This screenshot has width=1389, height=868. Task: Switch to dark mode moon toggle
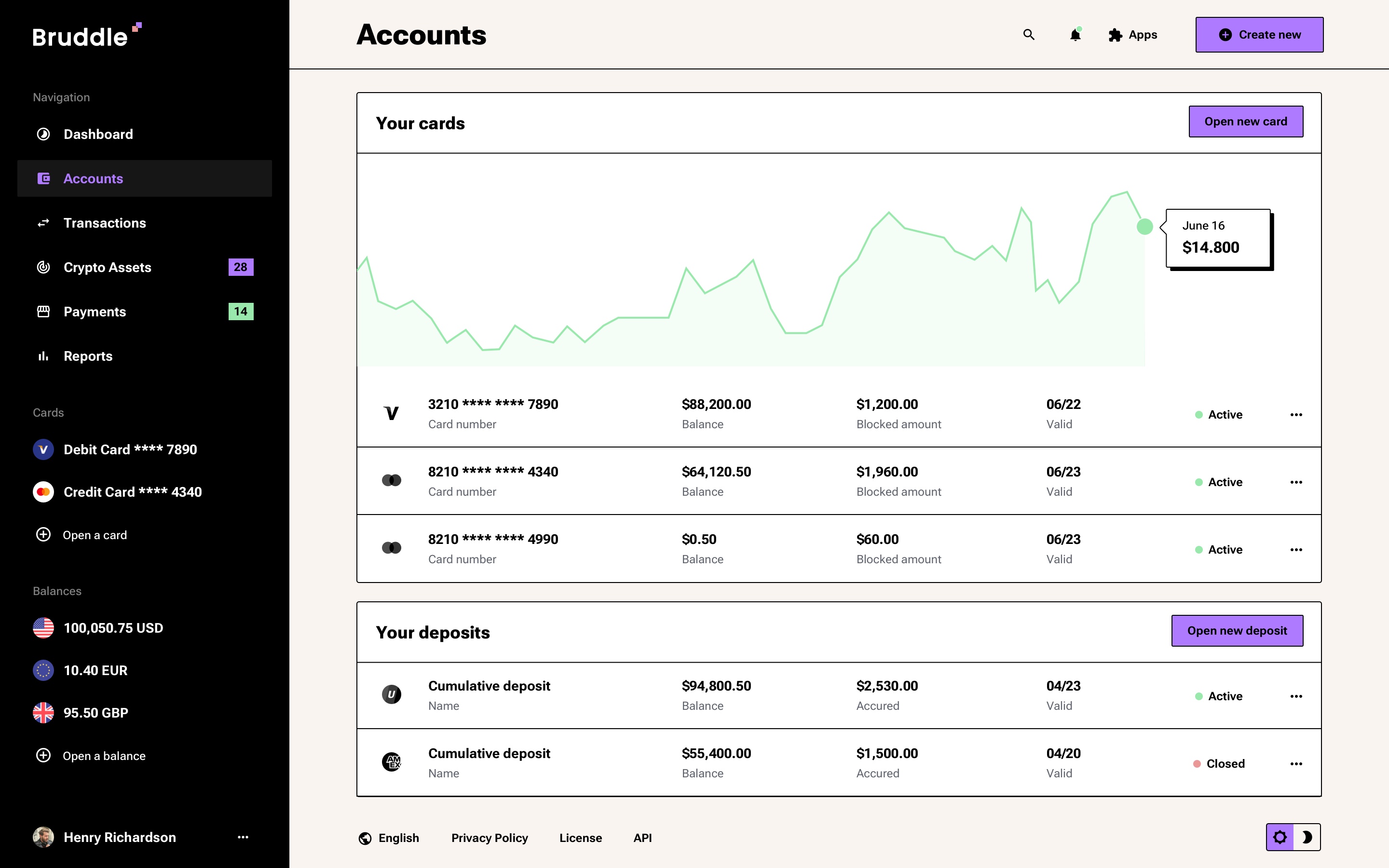tap(1307, 837)
